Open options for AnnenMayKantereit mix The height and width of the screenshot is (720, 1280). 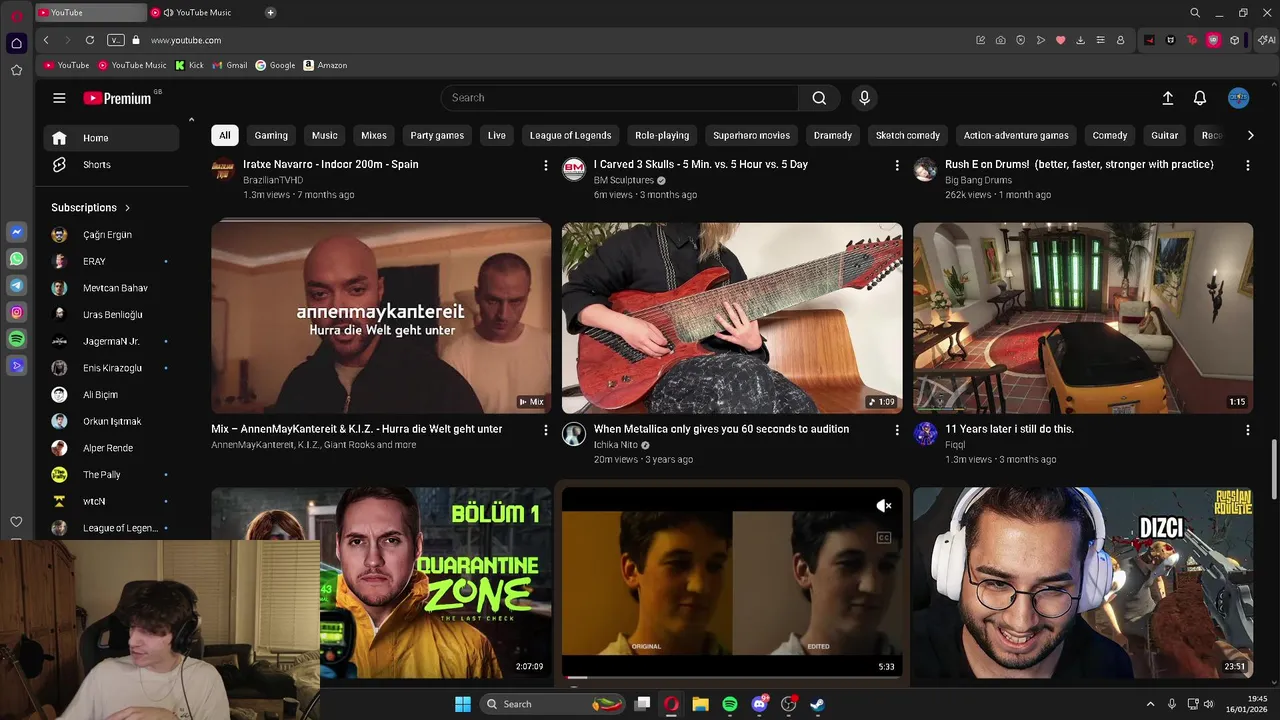546,430
